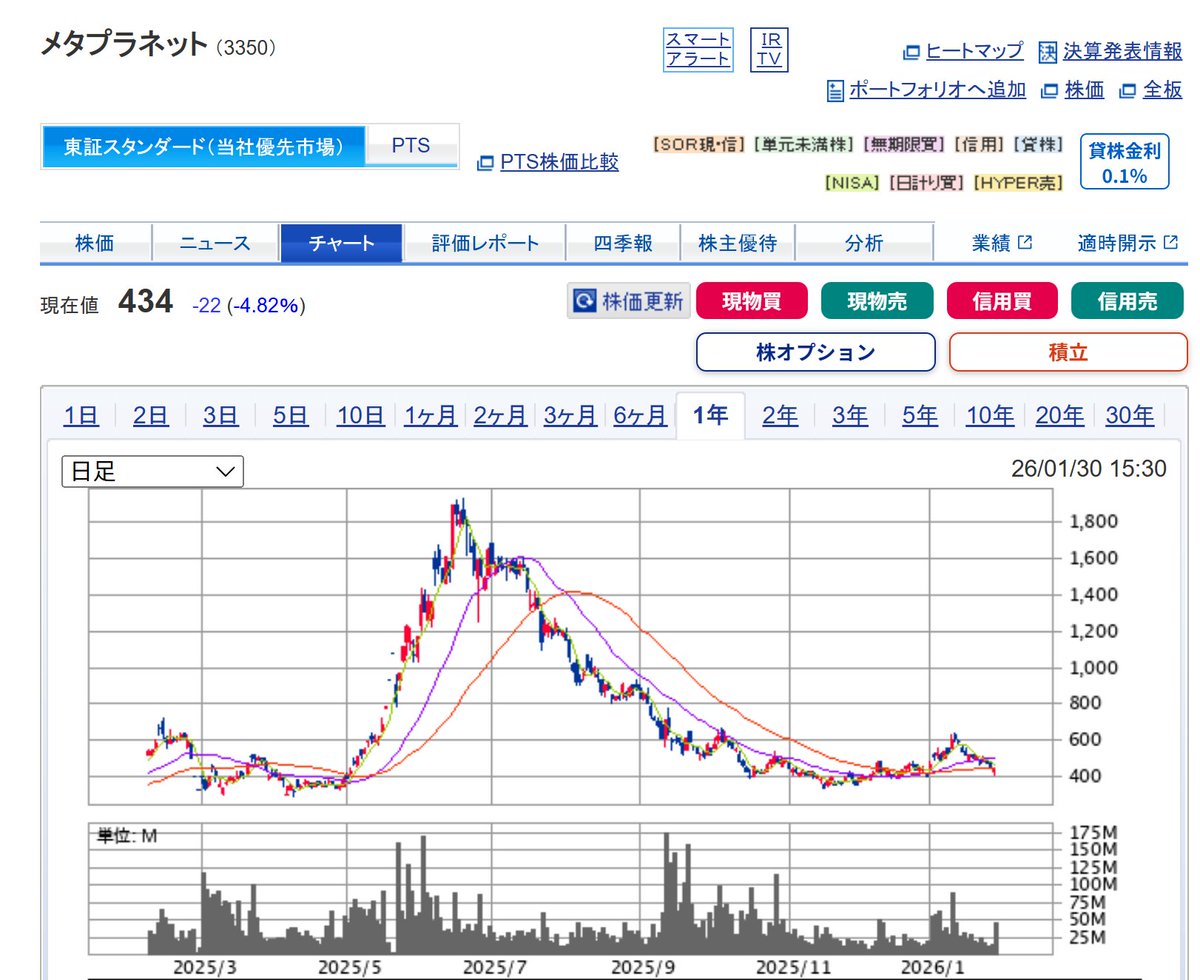
Task: Select the 6ヶ月 chart period
Action: tap(640, 415)
